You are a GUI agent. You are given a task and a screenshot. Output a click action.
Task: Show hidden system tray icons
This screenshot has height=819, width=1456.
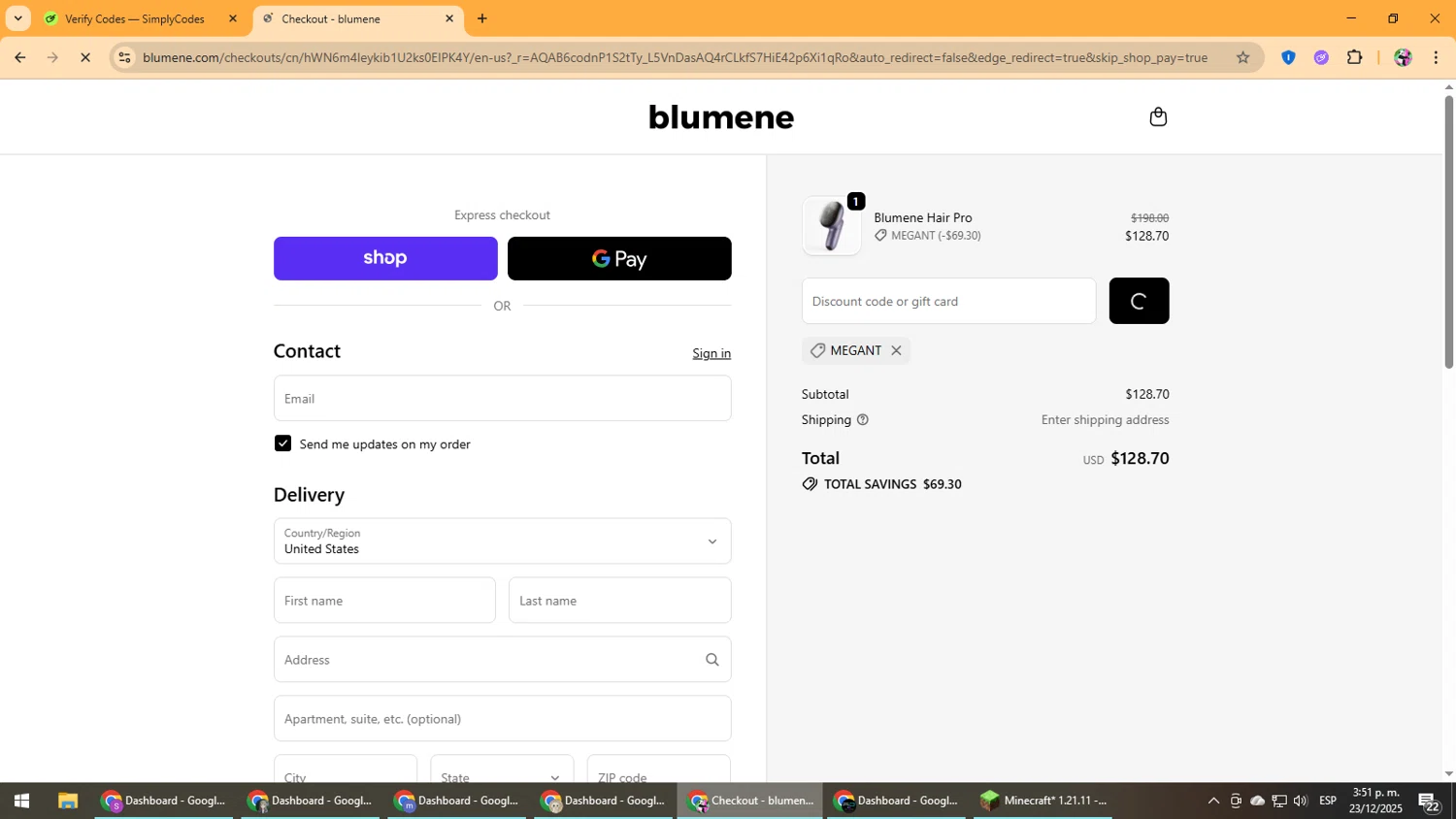tap(1213, 801)
